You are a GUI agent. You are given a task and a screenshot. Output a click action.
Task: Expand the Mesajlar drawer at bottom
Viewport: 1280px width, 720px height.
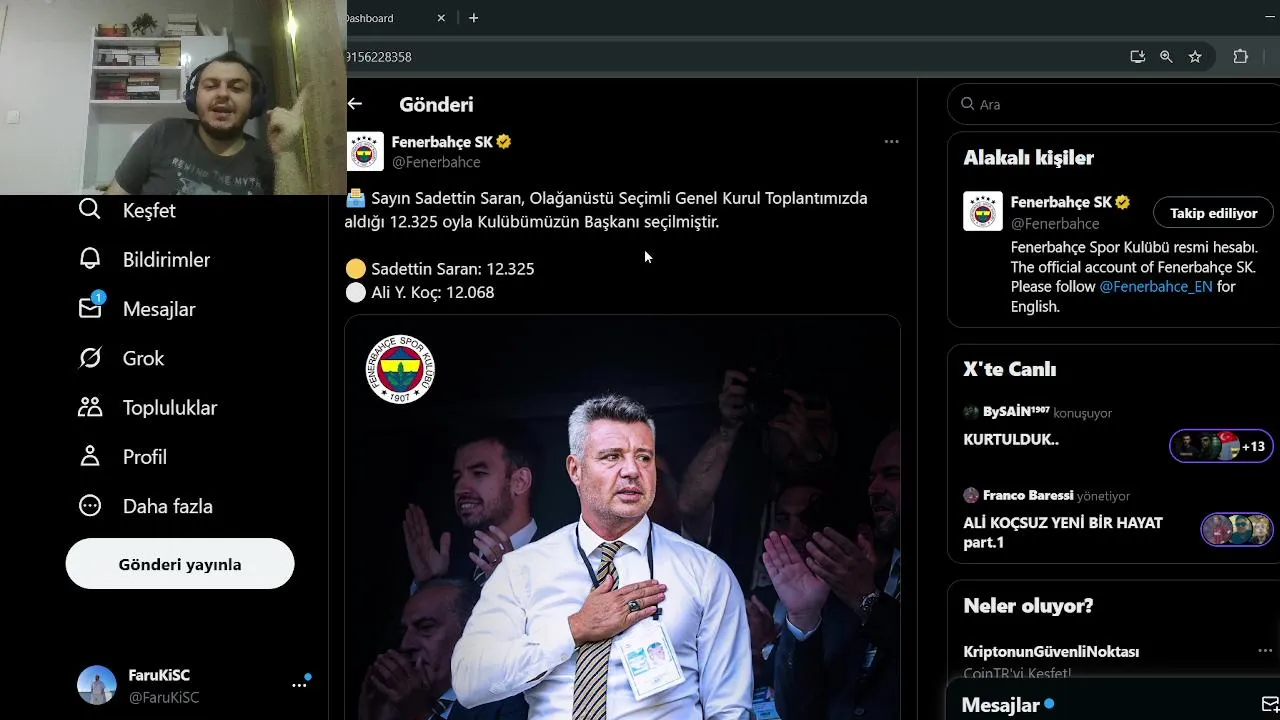pyautogui.click(x=1112, y=704)
